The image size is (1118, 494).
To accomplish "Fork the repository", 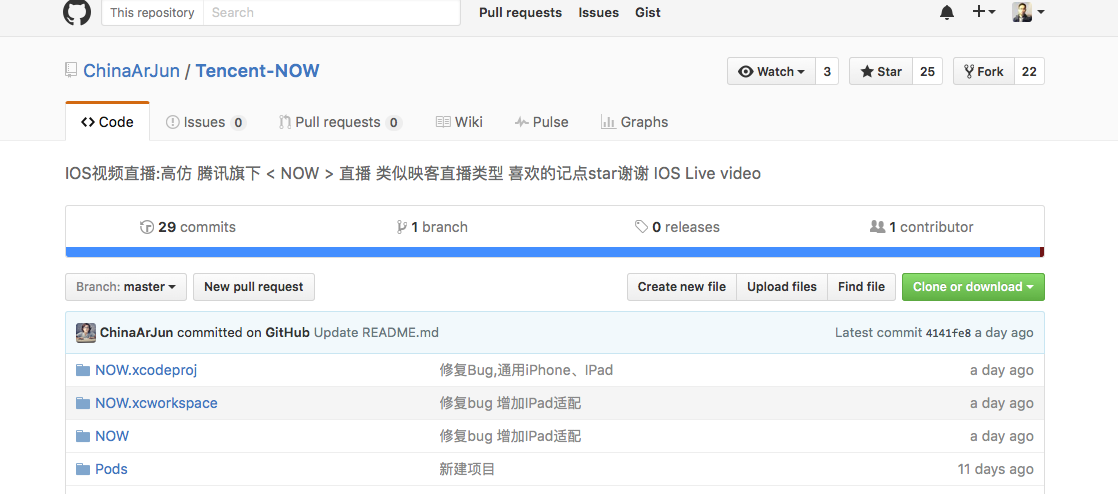I will click(983, 71).
